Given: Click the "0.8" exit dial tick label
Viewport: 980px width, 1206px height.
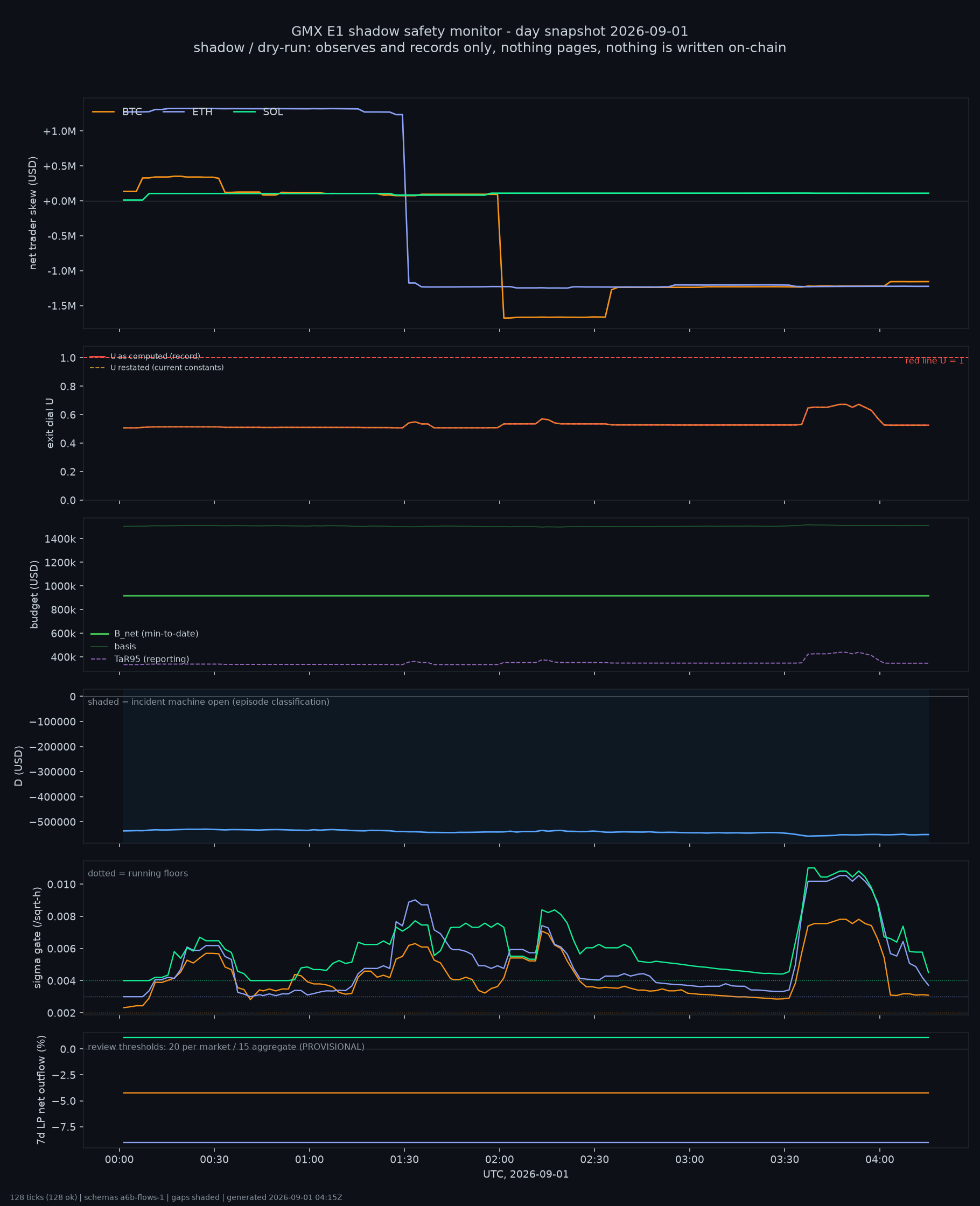Looking at the screenshot, I should tap(68, 387).
